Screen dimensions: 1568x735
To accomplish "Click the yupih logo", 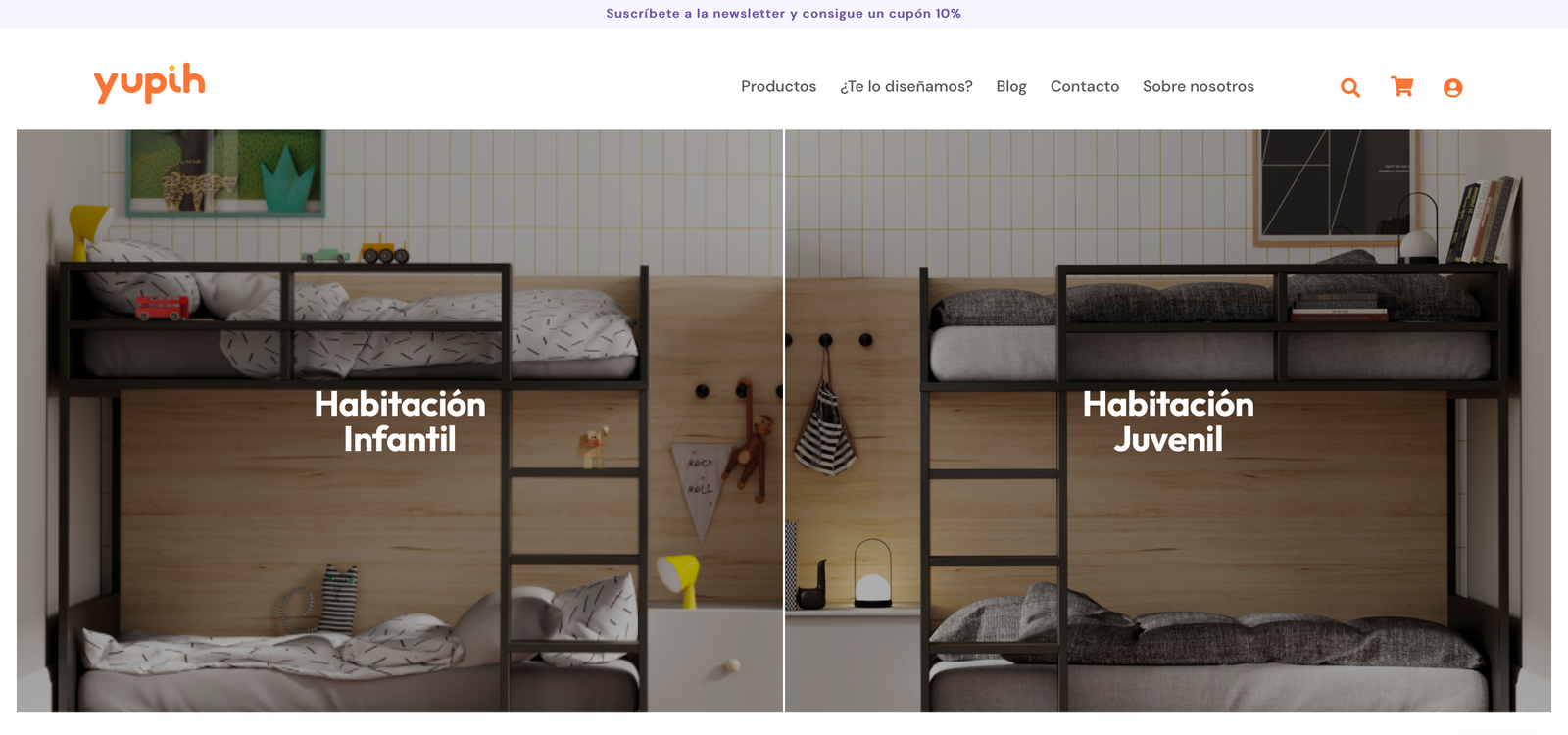I will click(x=149, y=83).
